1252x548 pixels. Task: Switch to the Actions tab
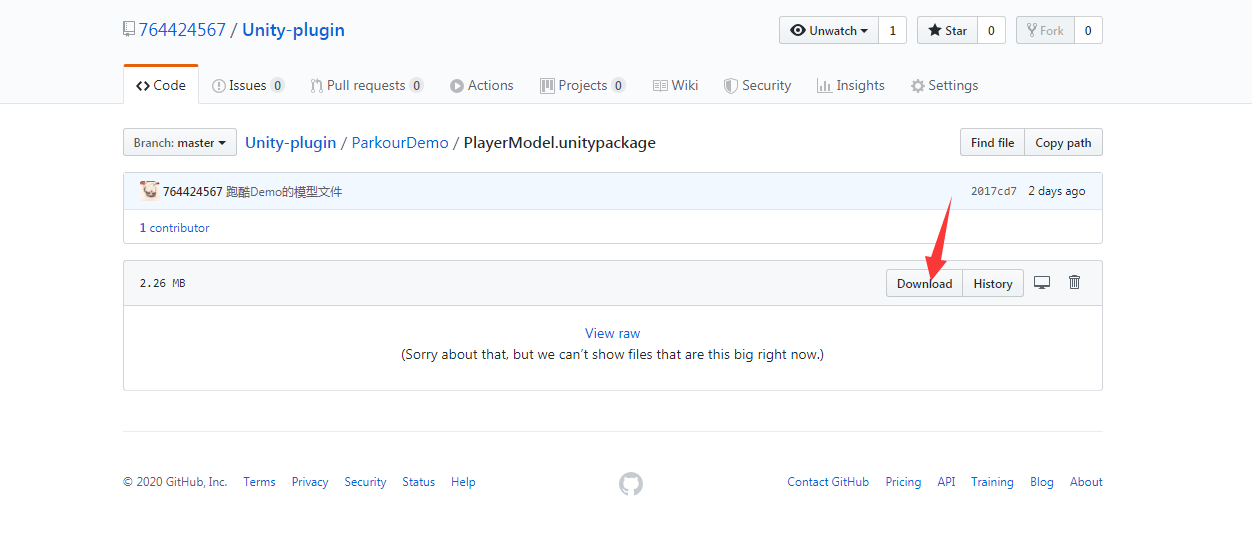pyautogui.click(x=482, y=85)
